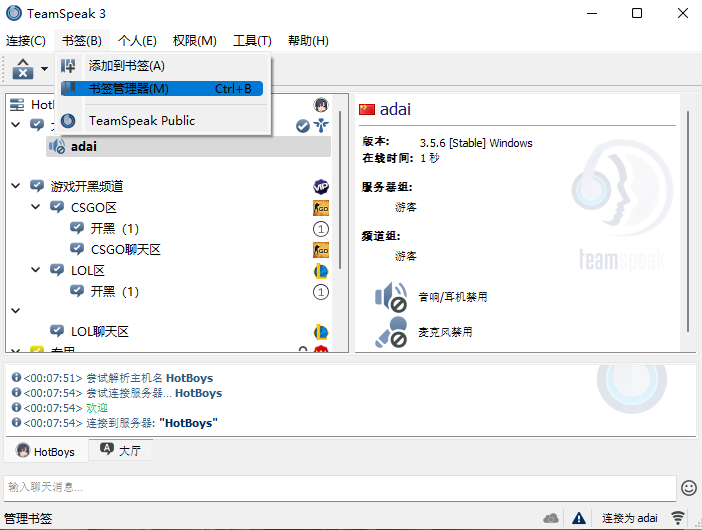Screen dimensions: 702x530
Task: Collapse the first channel under the server
Action: pyautogui.click(x=16, y=124)
